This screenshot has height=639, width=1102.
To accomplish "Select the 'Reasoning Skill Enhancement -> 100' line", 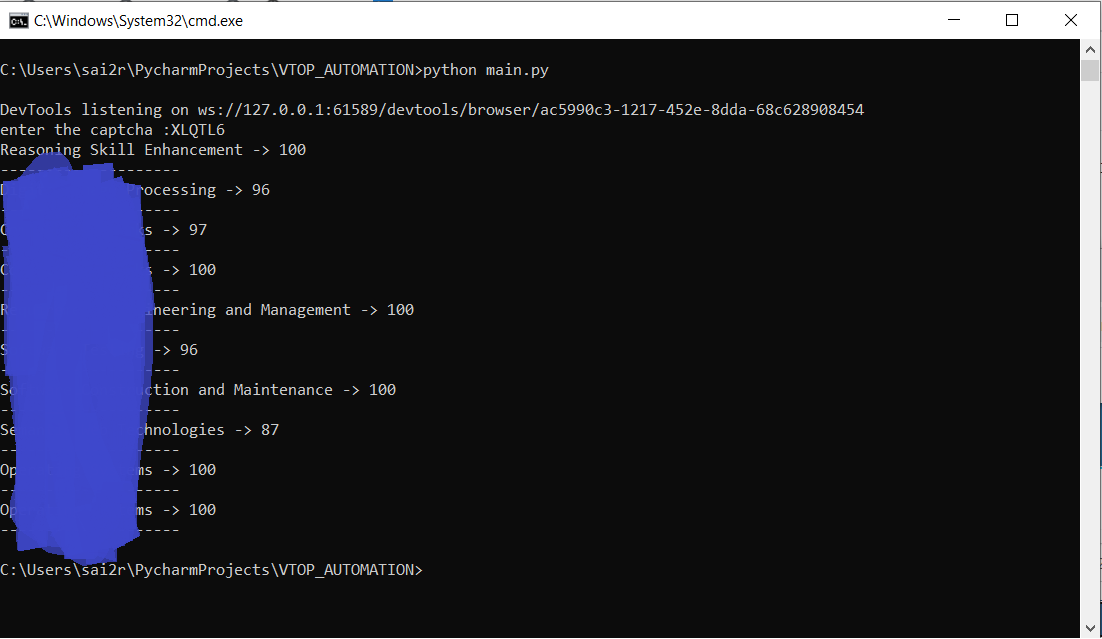I will (x=150, y=149).
